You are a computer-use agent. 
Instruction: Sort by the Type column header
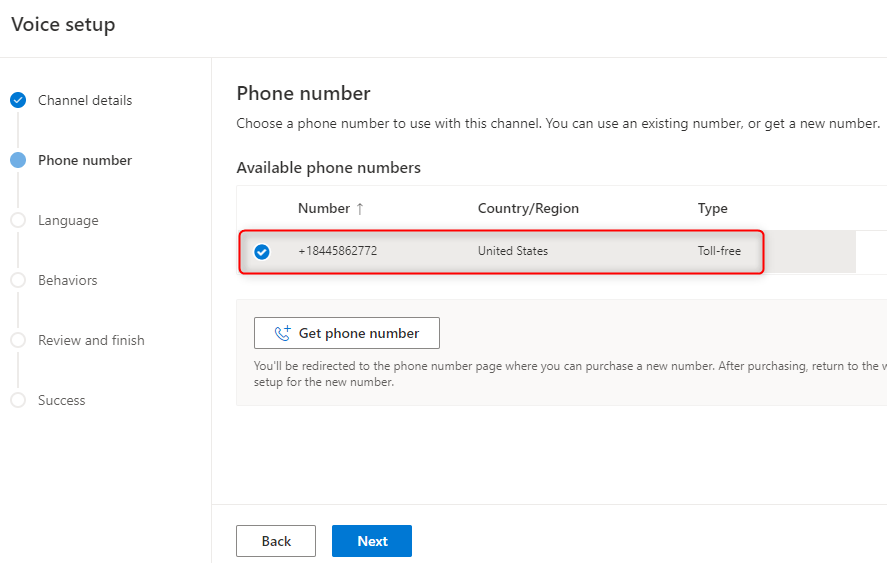tap(712, 209)
